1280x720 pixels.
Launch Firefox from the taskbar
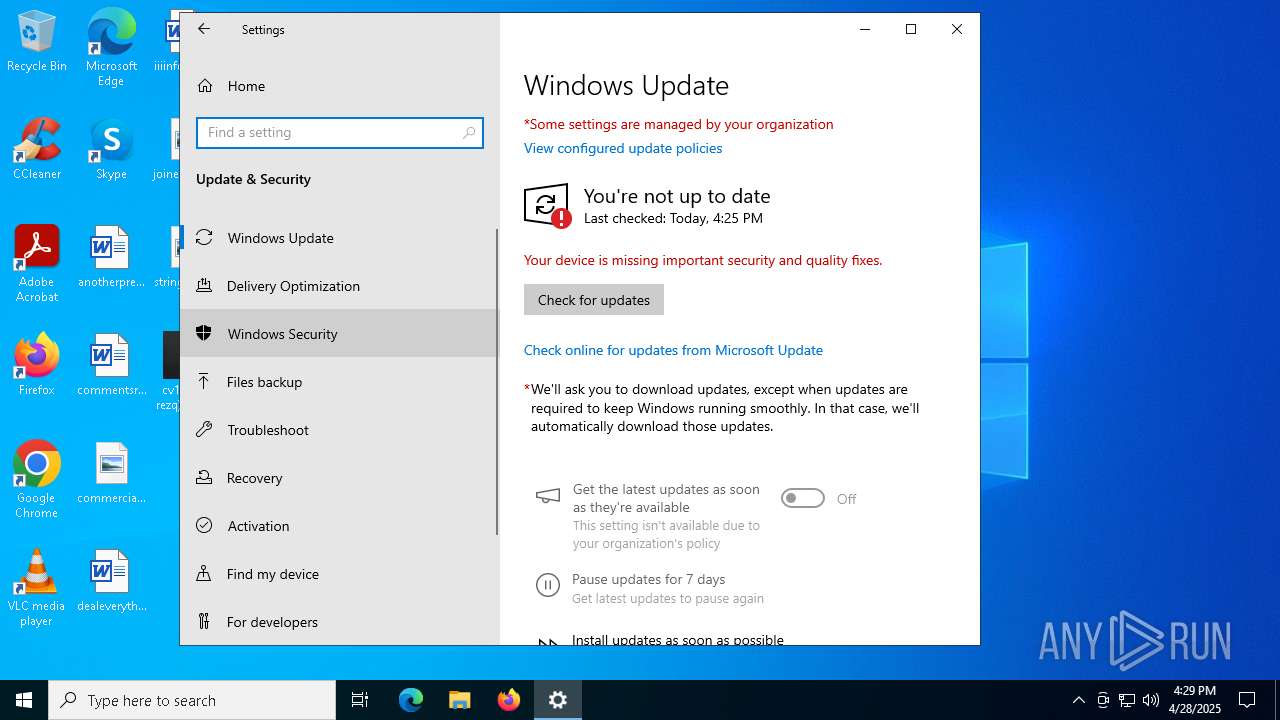coord(509,700)
